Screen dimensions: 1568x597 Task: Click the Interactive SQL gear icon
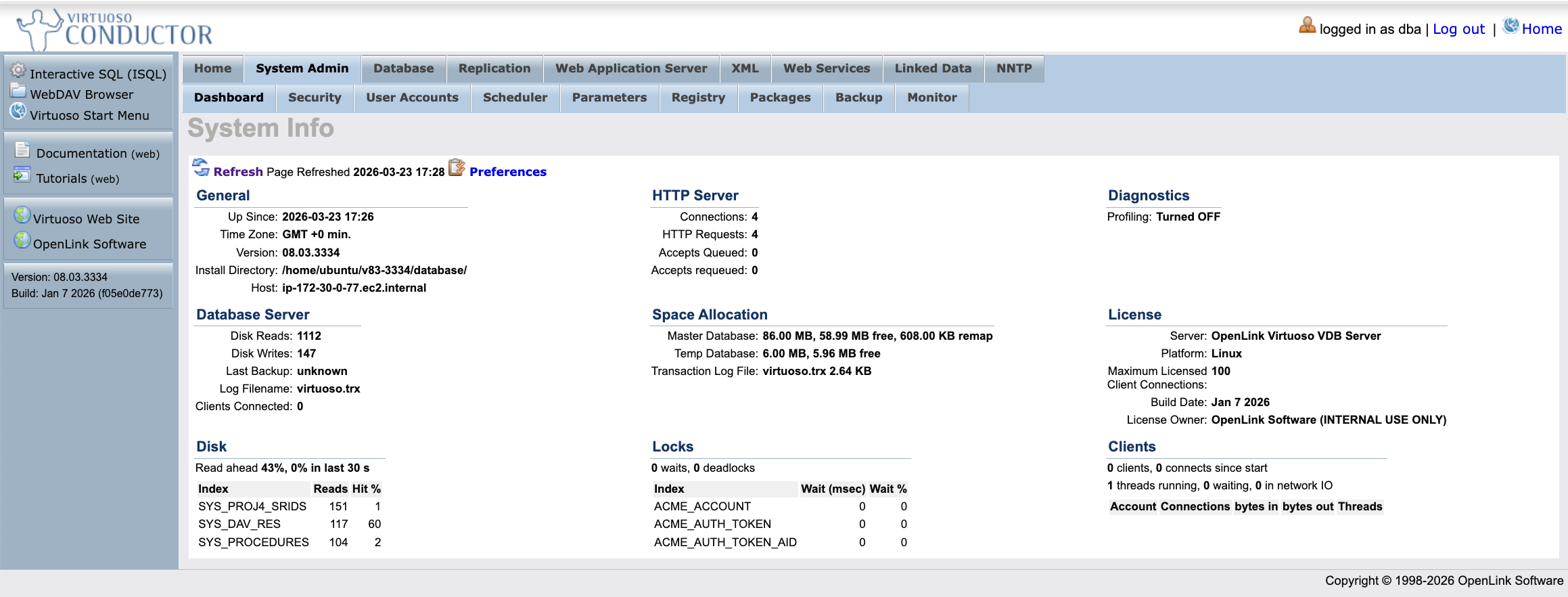(18, 70)
